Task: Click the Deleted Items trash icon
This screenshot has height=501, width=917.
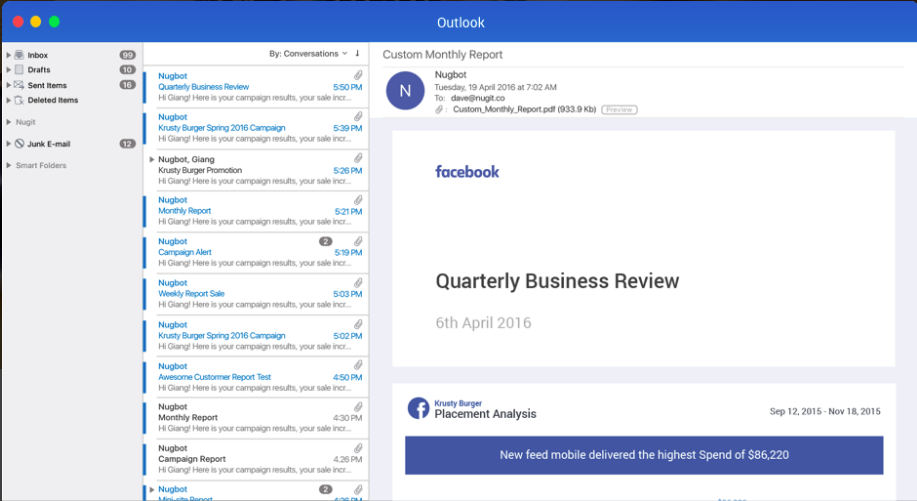Action: (19, 100)
